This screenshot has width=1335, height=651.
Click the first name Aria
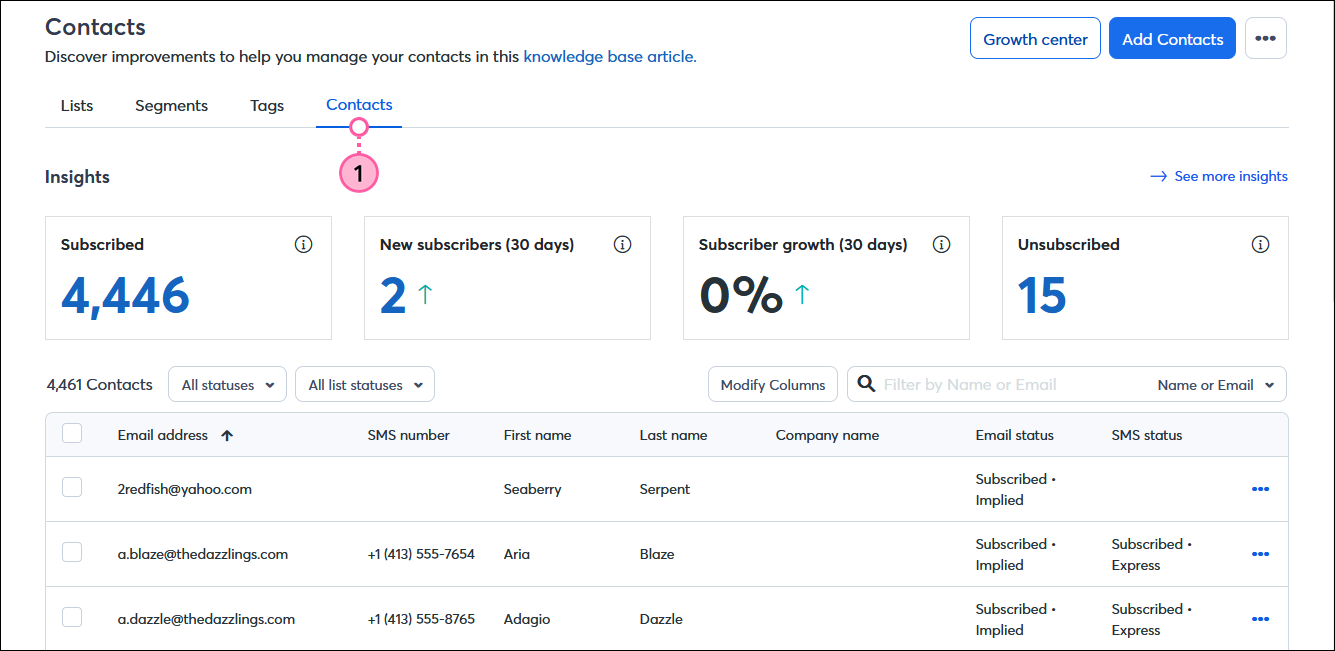coord(517,554)
